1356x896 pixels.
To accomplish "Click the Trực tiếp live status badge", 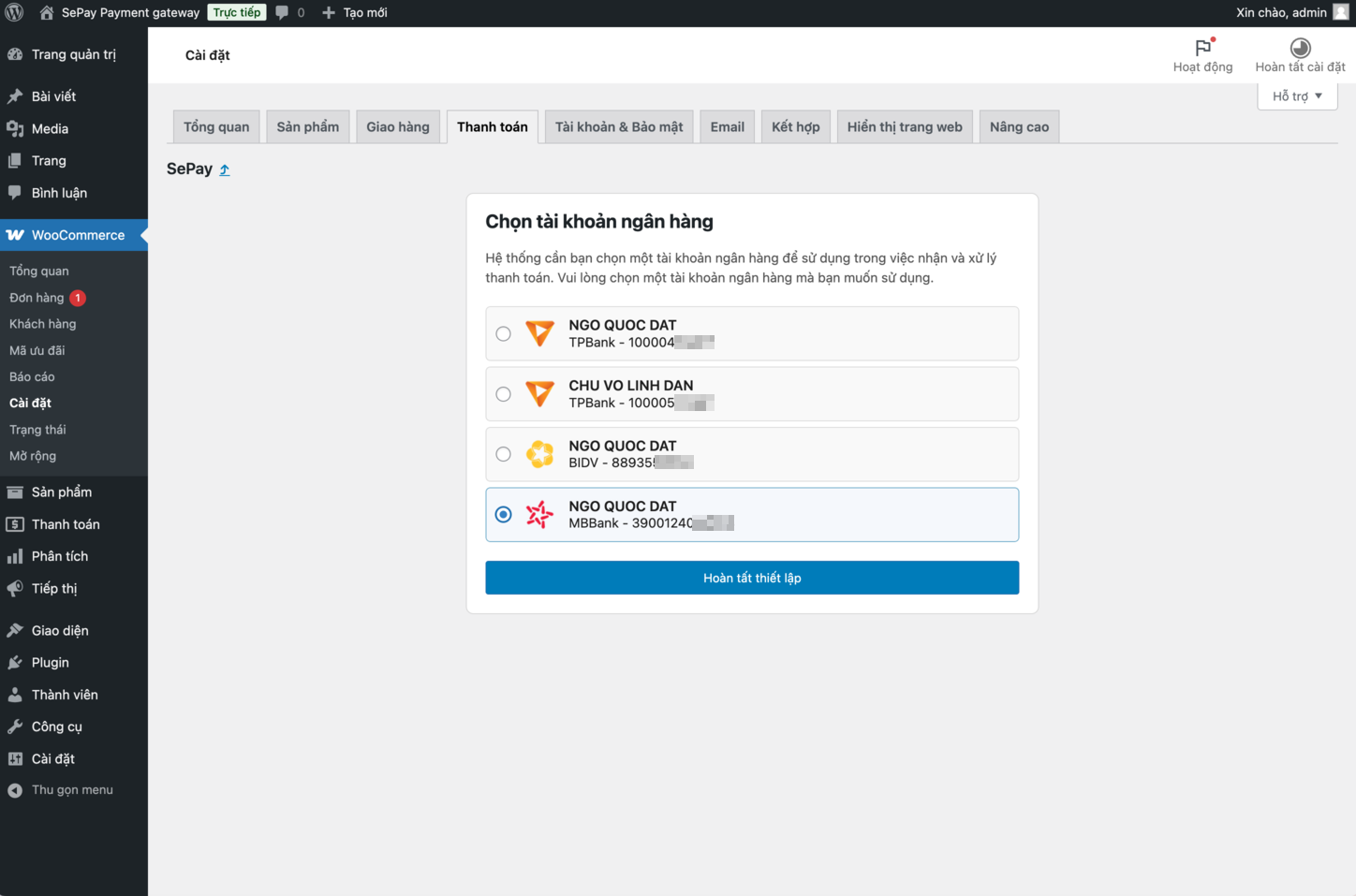I will 237,12.
